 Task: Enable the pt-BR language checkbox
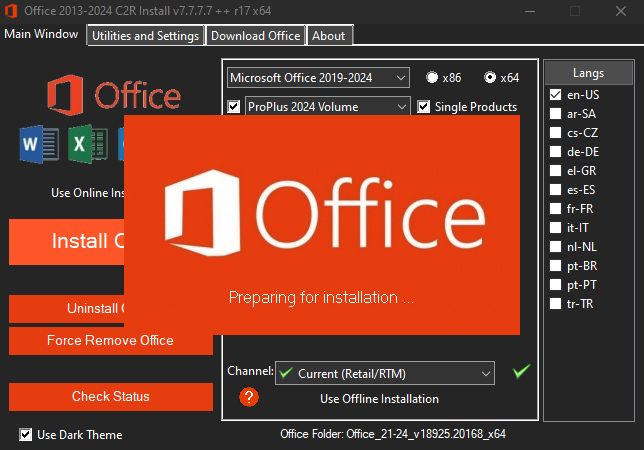(x=555, y=265)
